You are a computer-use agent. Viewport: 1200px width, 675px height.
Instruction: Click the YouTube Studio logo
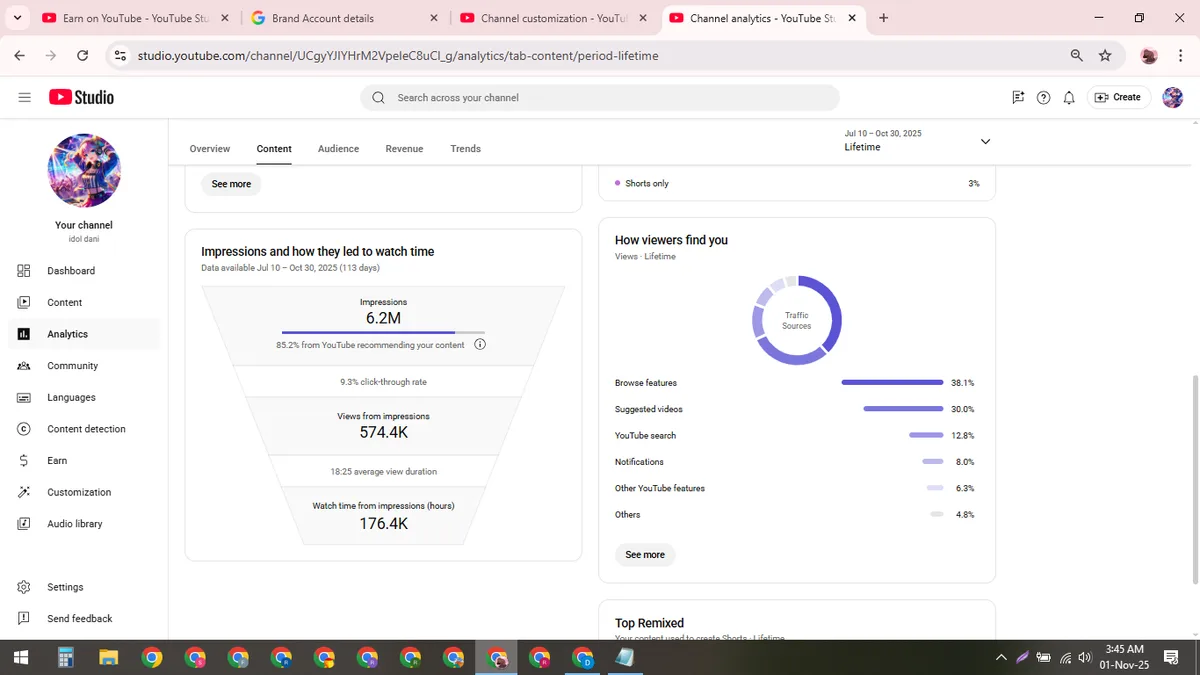click(x=81, y=97)
